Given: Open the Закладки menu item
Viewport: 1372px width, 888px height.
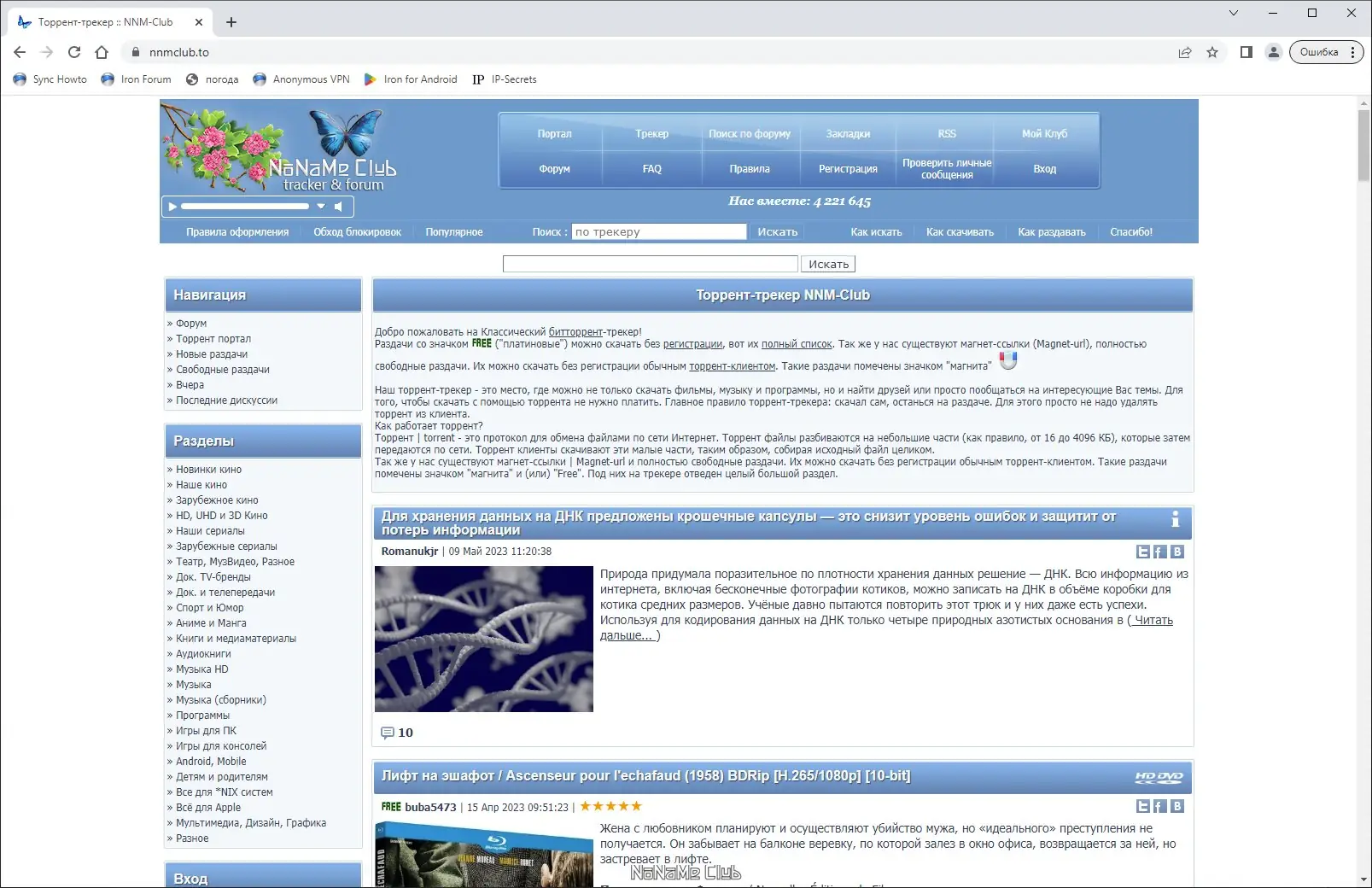Looking at the screenshot, I should (848, 134).
